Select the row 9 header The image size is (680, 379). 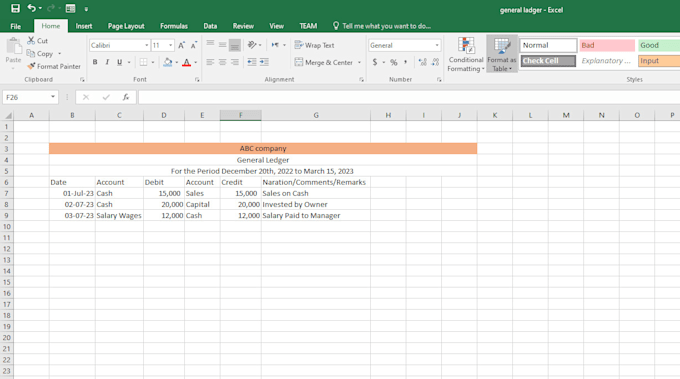coord(7,216)
